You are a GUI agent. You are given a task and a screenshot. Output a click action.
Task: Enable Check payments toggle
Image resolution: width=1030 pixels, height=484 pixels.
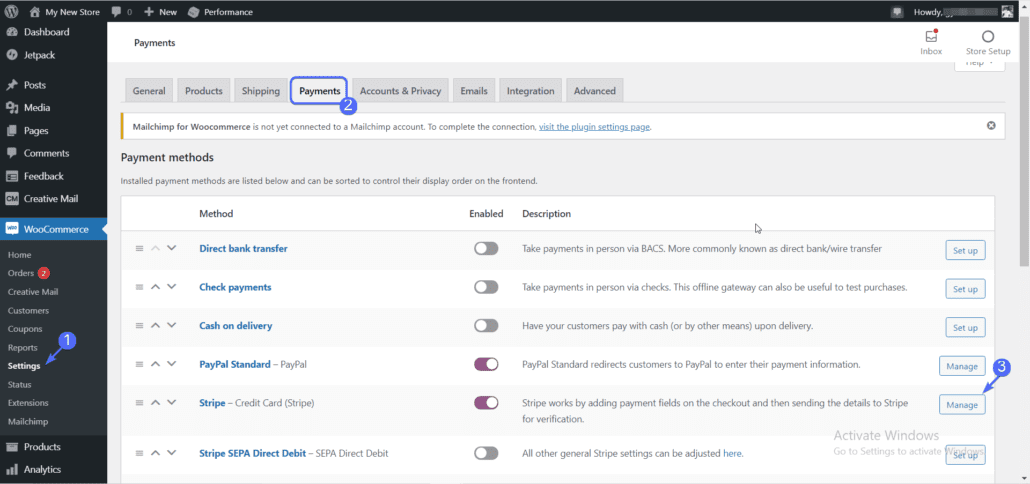tap(486, 287)
